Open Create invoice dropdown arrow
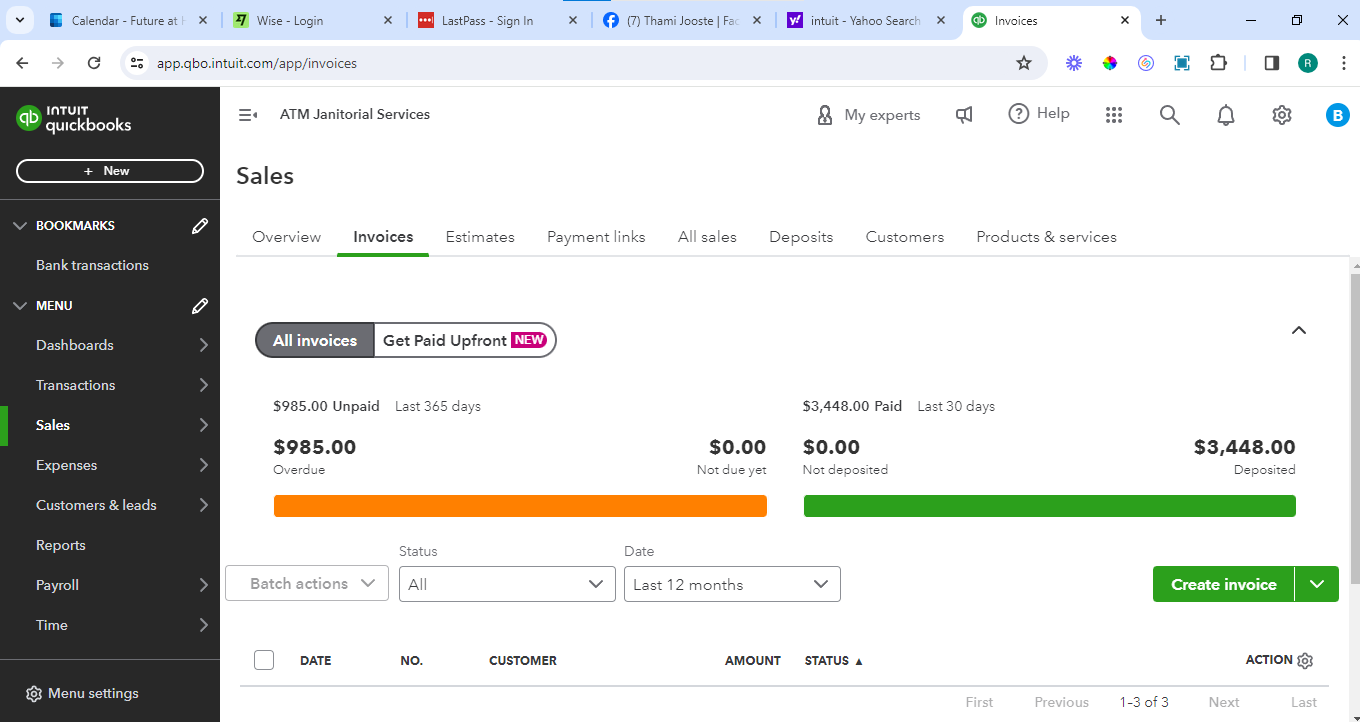Viewport: 1360px width, 722px height. 1317,584
